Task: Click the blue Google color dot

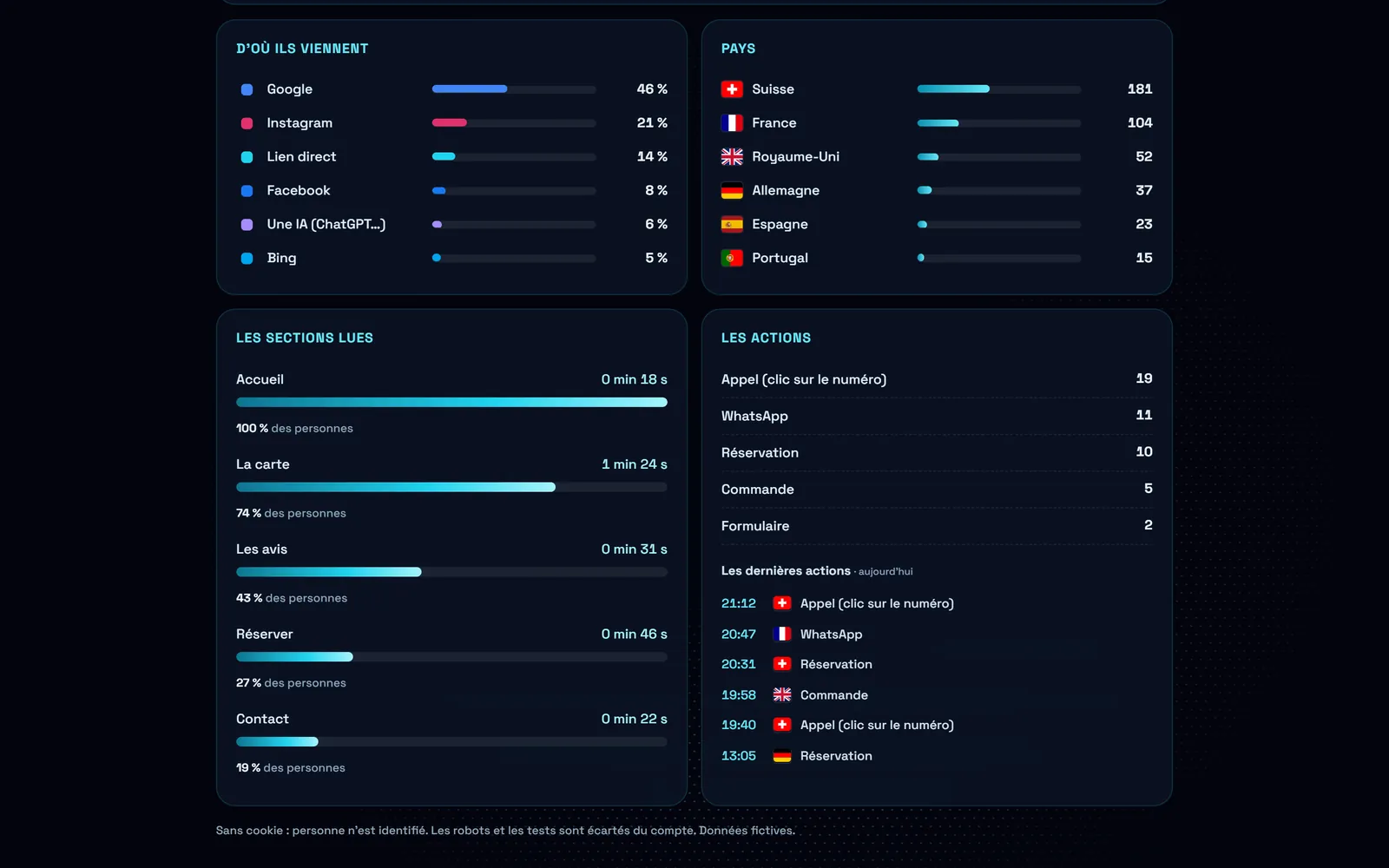Action: tap(247, 89)
